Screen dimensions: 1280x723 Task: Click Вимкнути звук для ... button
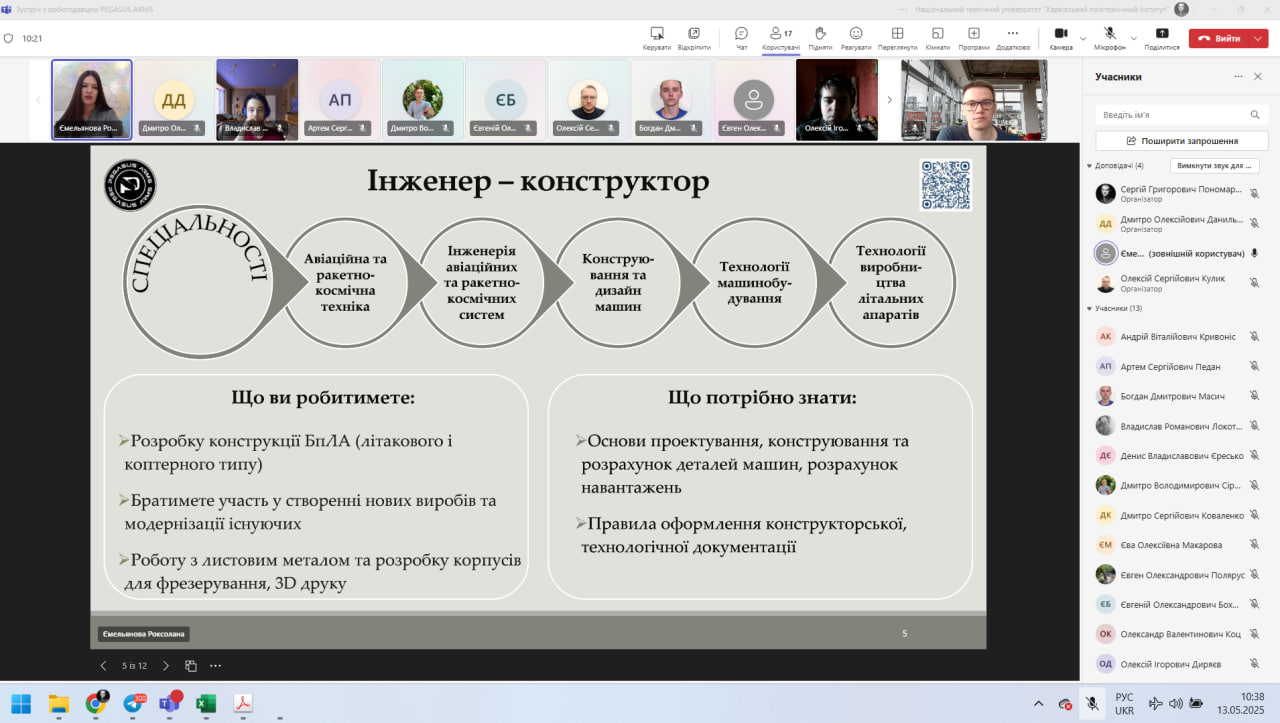click(1215, 166)
